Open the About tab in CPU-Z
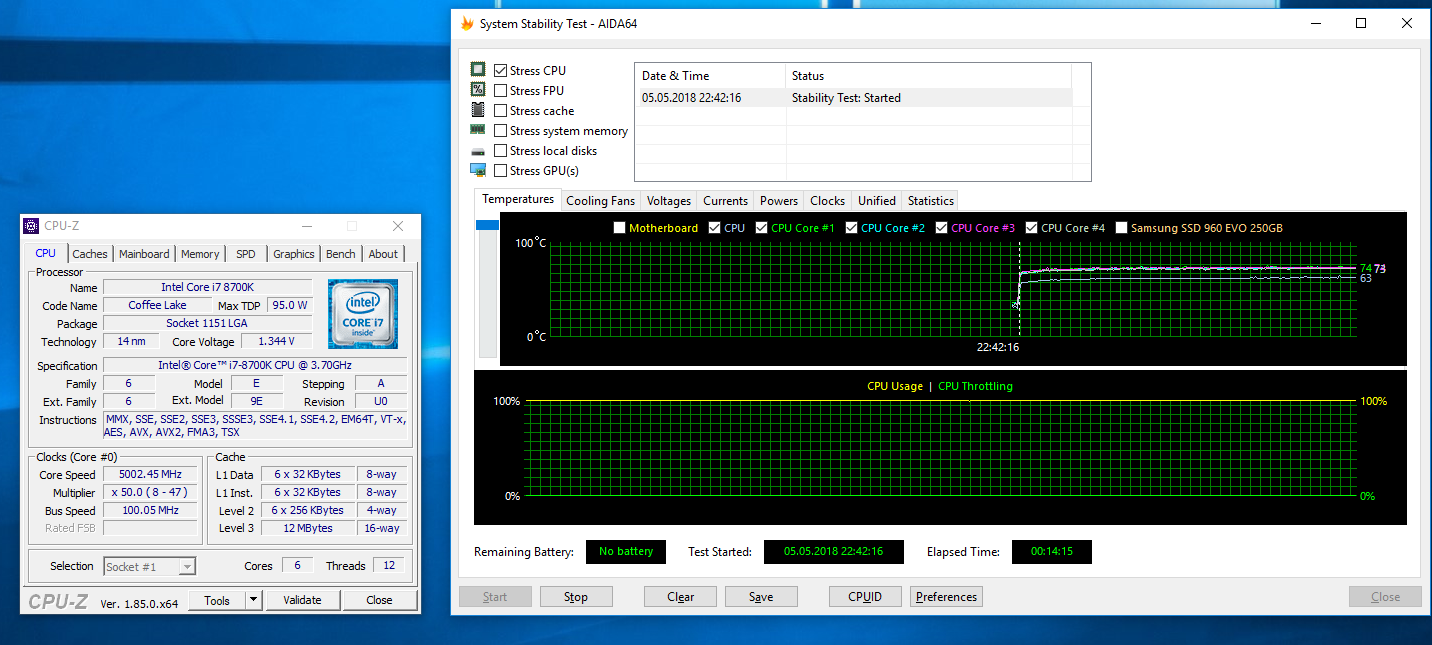 tap(383, 254)
